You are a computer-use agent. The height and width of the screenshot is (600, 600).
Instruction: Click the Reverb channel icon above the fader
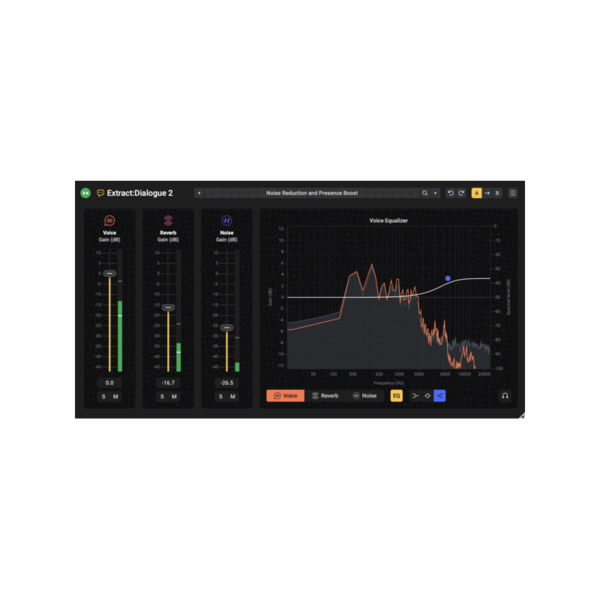click(168, 220)
